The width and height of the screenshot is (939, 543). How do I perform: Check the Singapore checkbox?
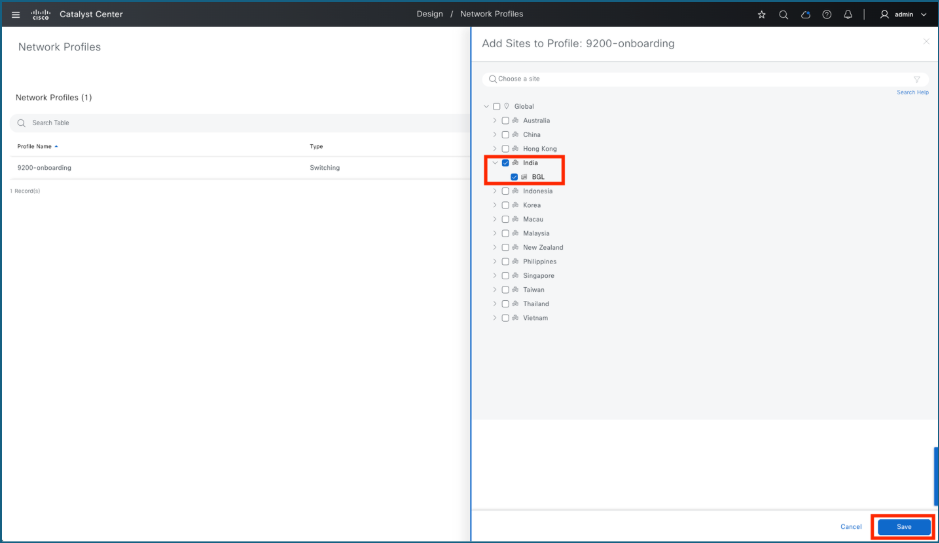[505, 275]
